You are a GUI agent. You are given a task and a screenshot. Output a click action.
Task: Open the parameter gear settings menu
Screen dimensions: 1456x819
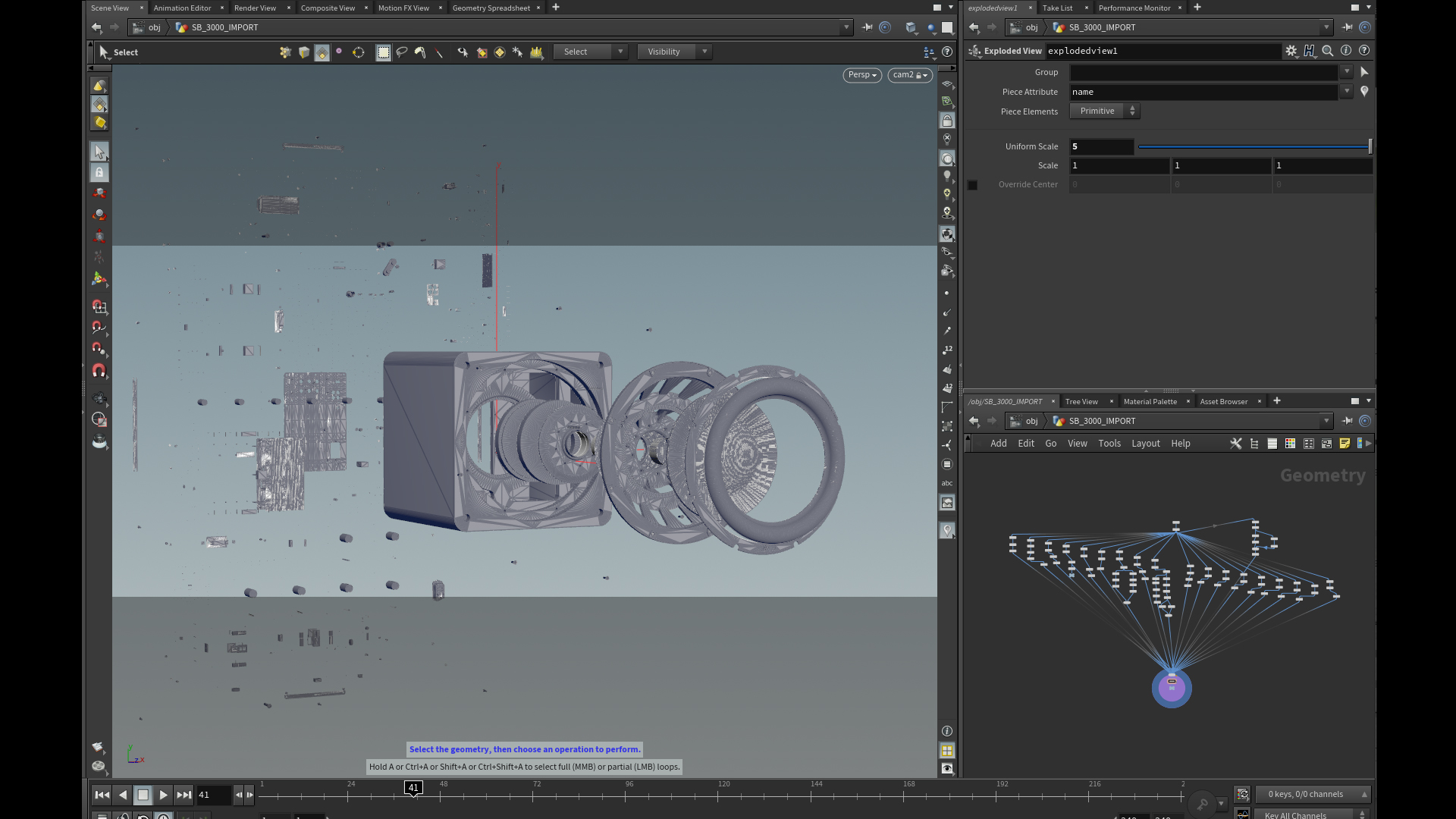click(1291, 51)
